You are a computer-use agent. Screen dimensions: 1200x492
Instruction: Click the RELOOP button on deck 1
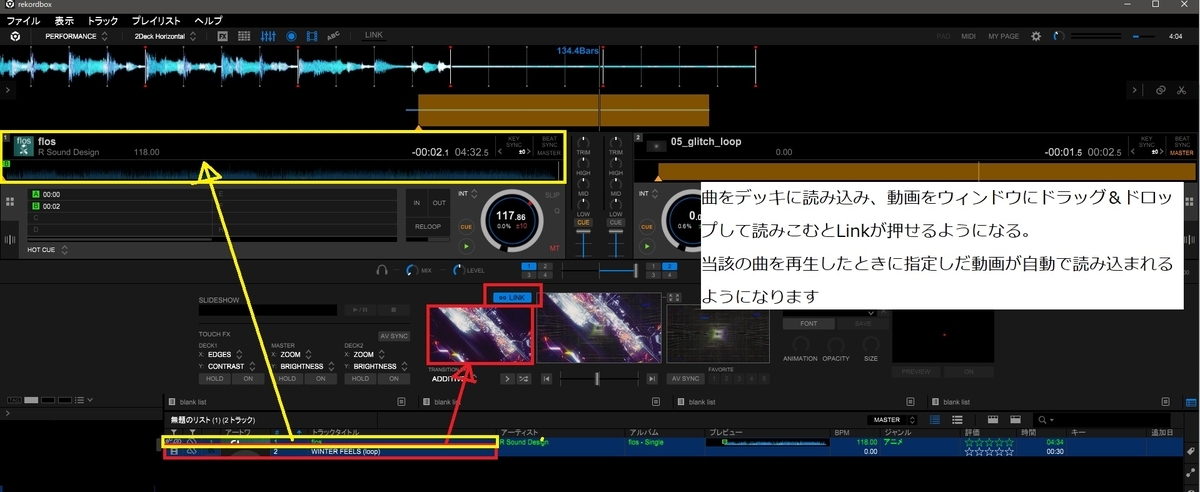pos(428,227)
